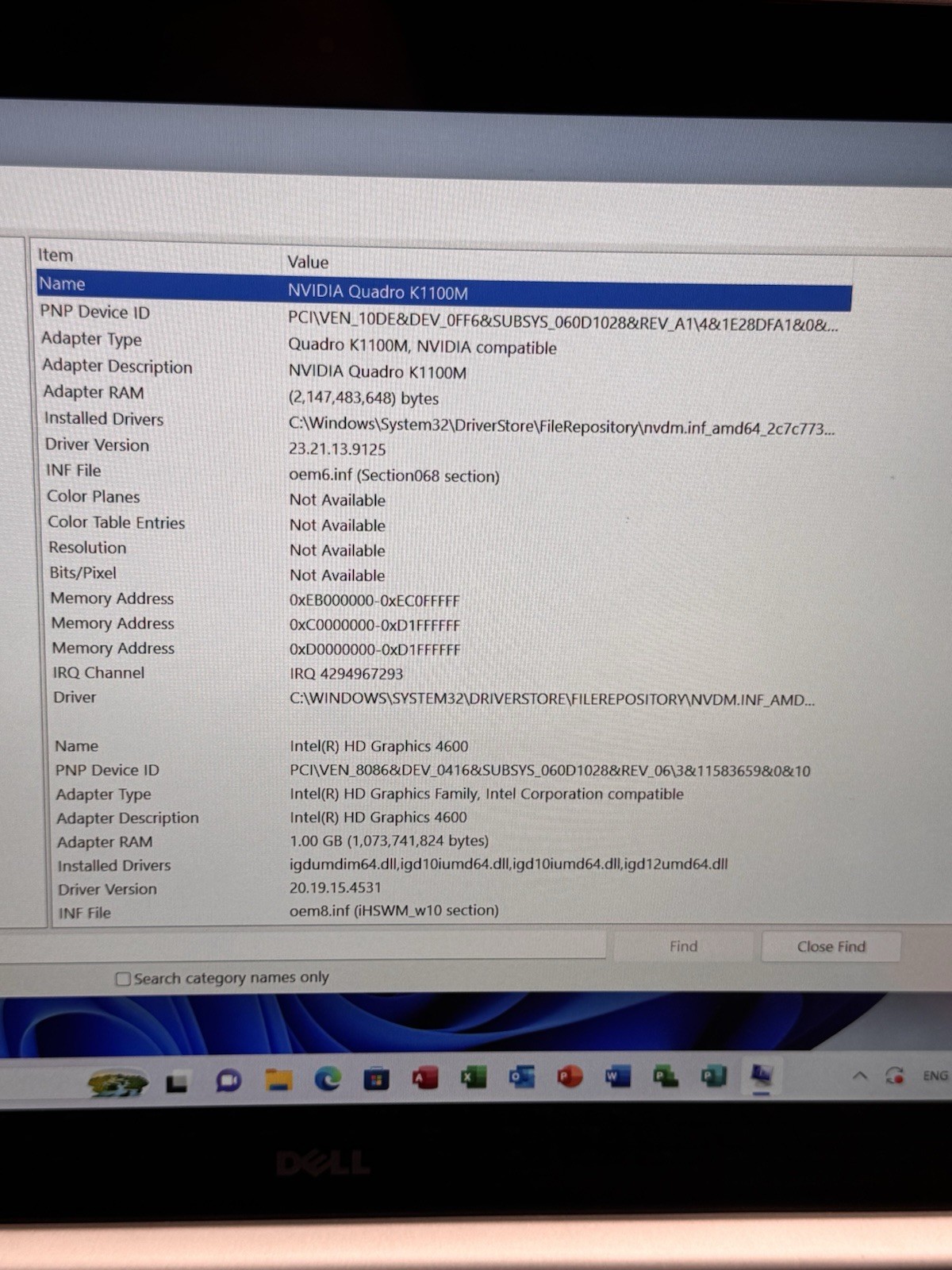Click the update notification tray icon
This screenshot has width=952, height=1270.
895,1076
